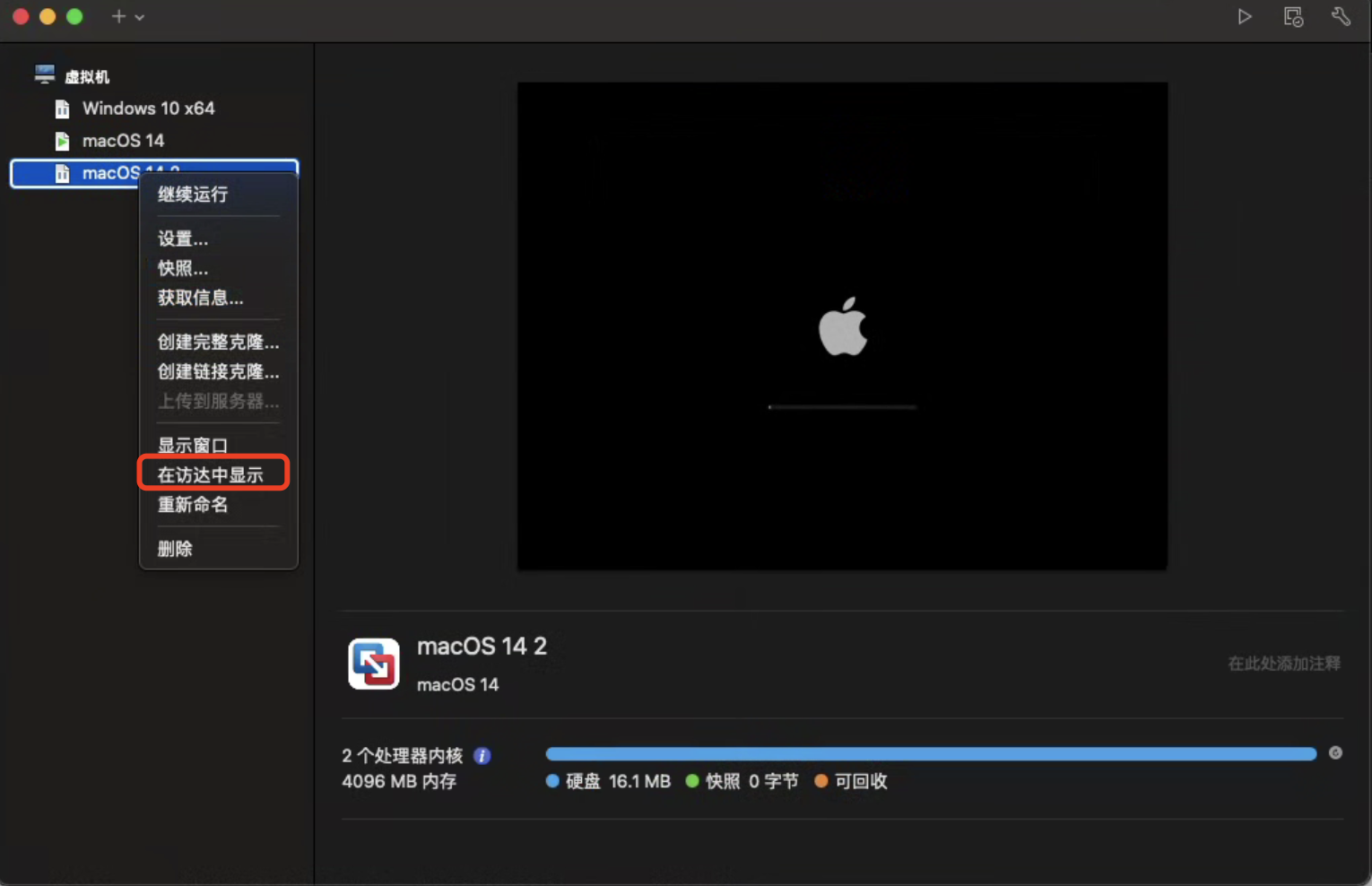
Task: Open the settings wrench icon
Action: 1341,16
